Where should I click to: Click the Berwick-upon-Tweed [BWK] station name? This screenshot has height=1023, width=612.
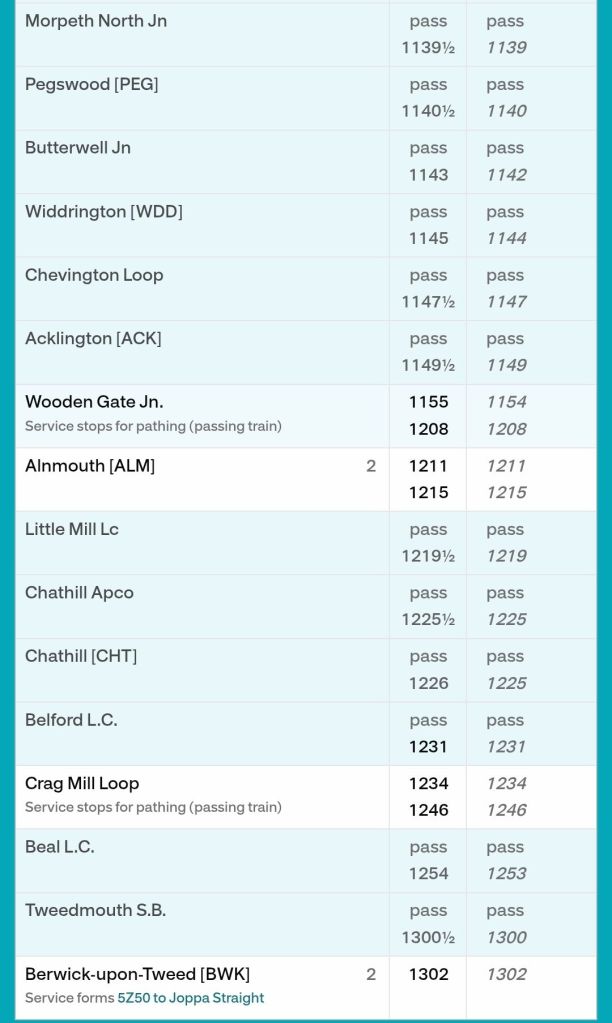138,973
